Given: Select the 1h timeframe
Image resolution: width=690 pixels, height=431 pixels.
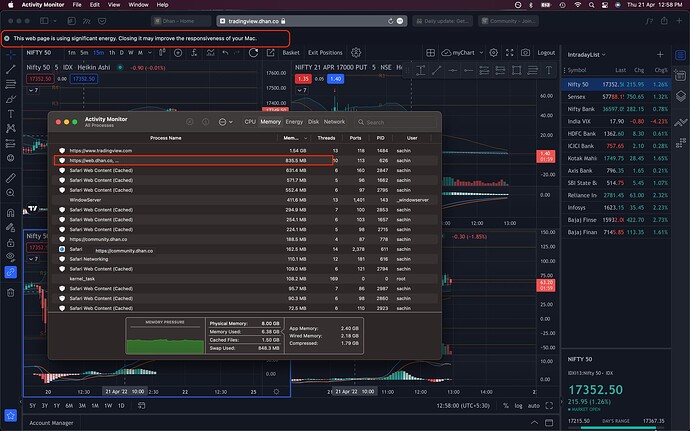Looking at the screenshot, I should 112,53.
